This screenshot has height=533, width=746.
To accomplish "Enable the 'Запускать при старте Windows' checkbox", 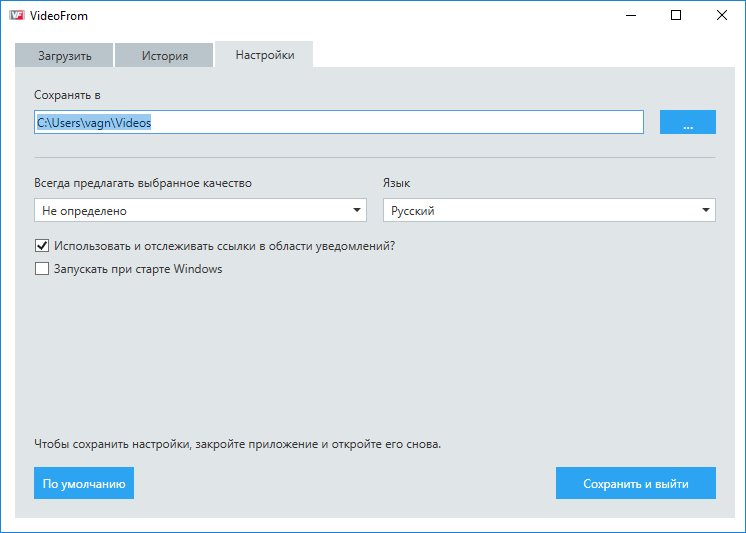I will [x=42, y=268].
